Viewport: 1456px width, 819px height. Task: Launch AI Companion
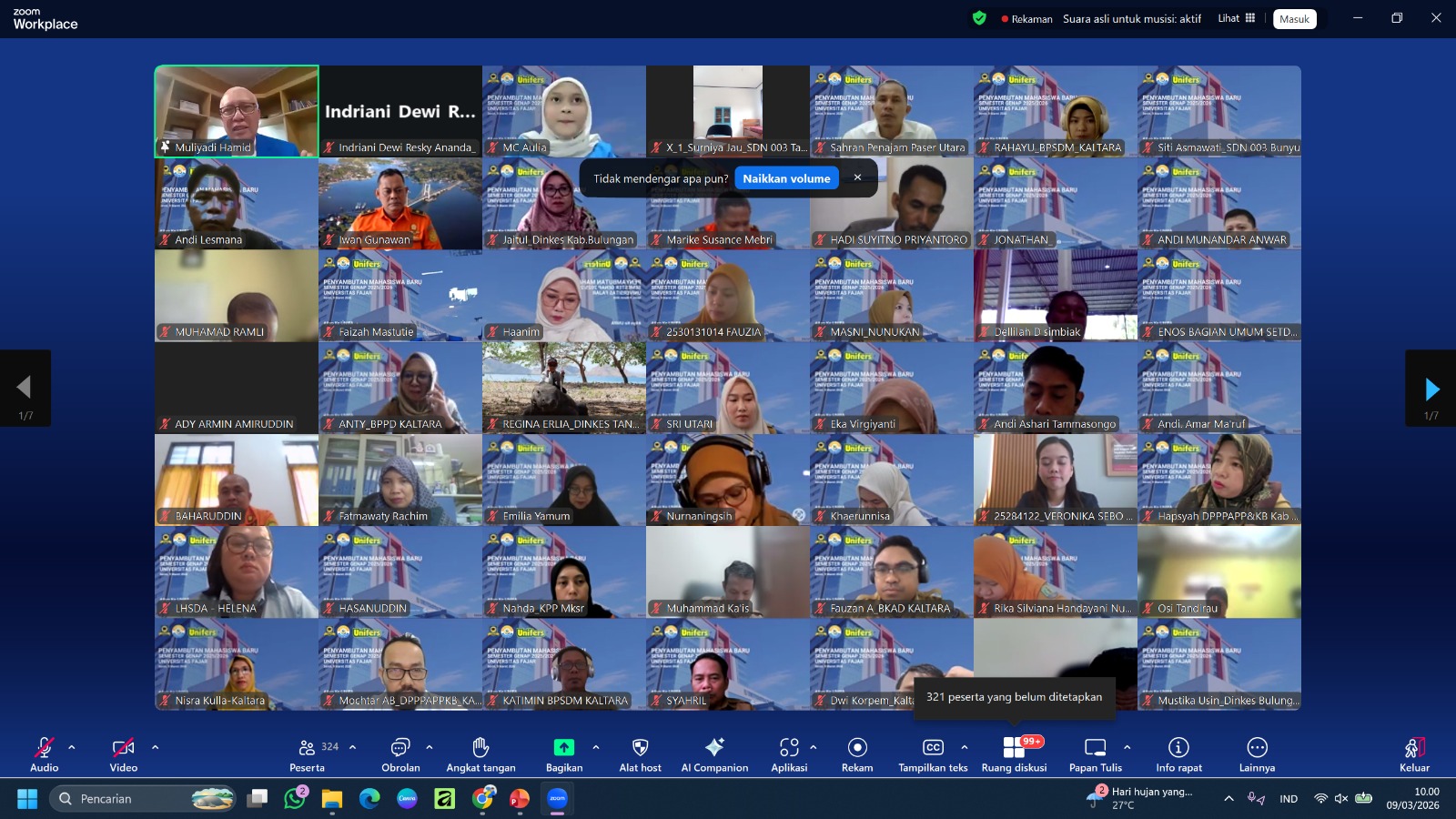pyautogui.click(x=714, y=753)
